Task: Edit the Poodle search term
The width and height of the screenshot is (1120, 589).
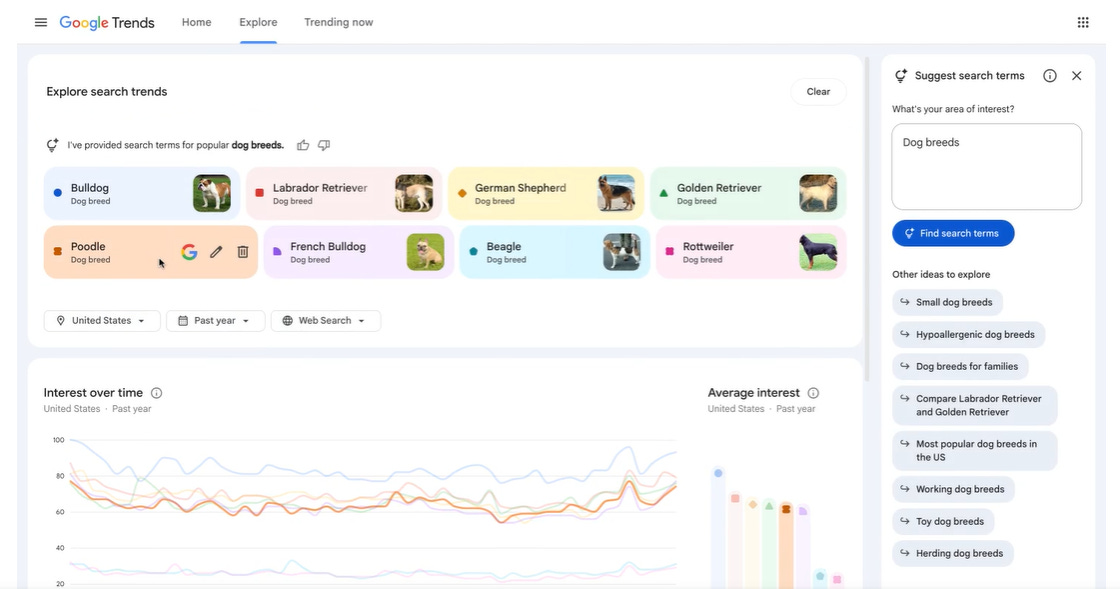Action: [x=216, y=252]
